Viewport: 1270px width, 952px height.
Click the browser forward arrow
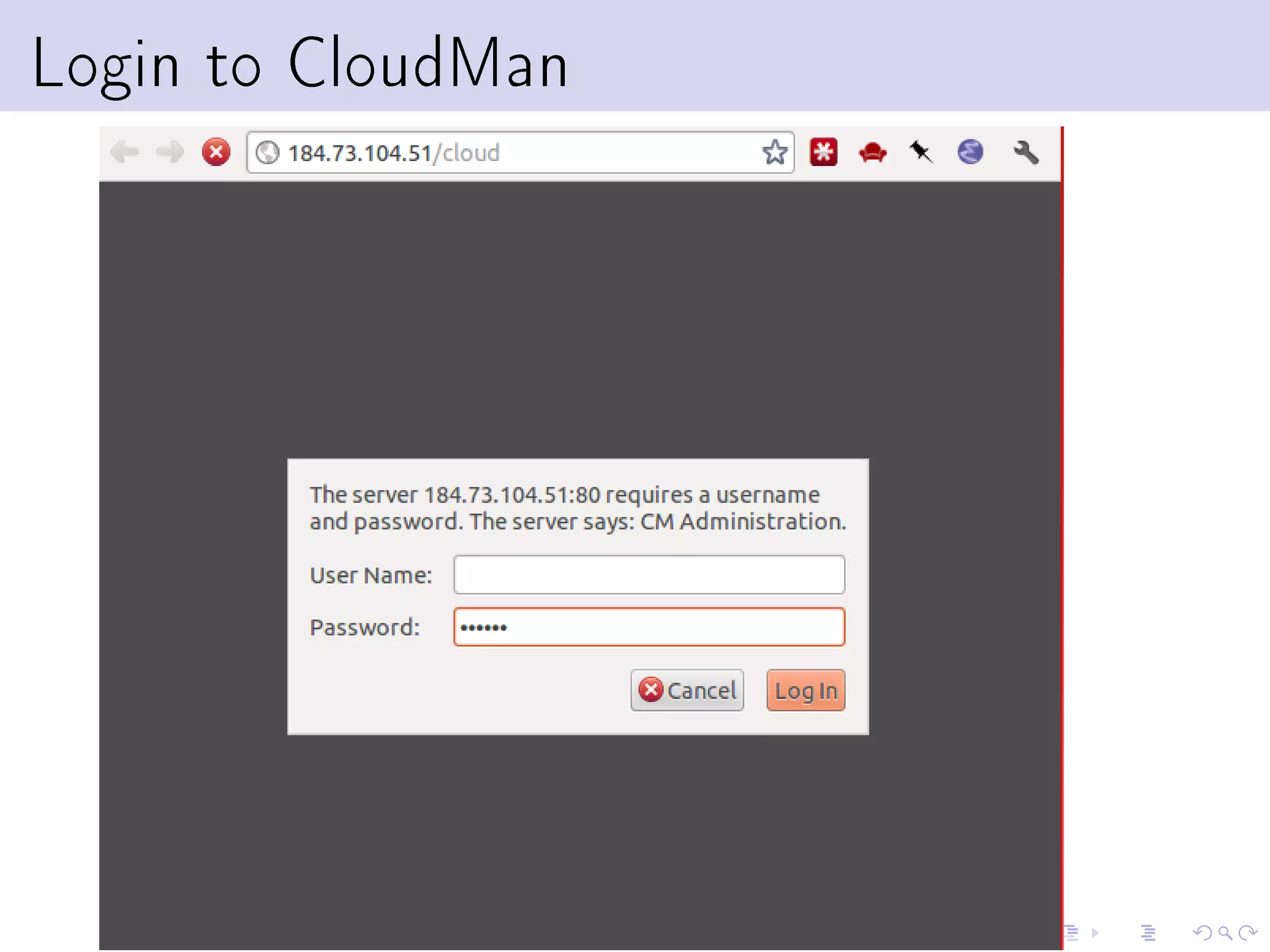click(x=170, y=152)
